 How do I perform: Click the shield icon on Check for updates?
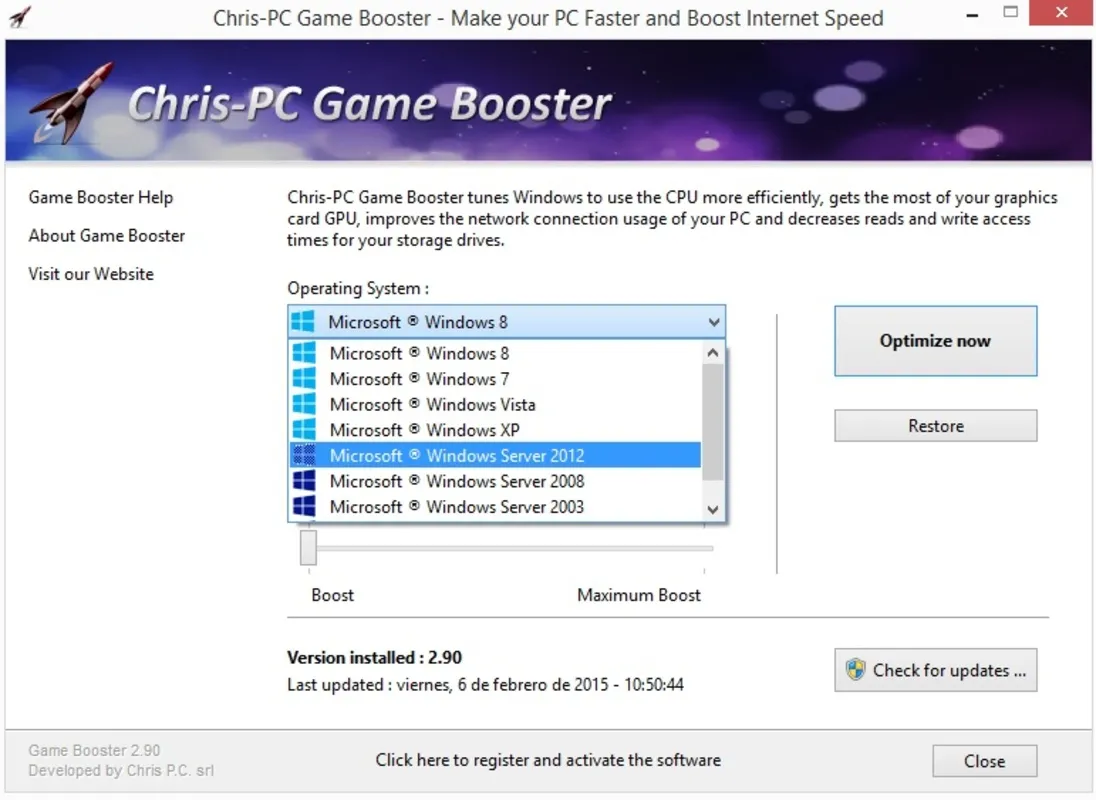tap(855, 669)
